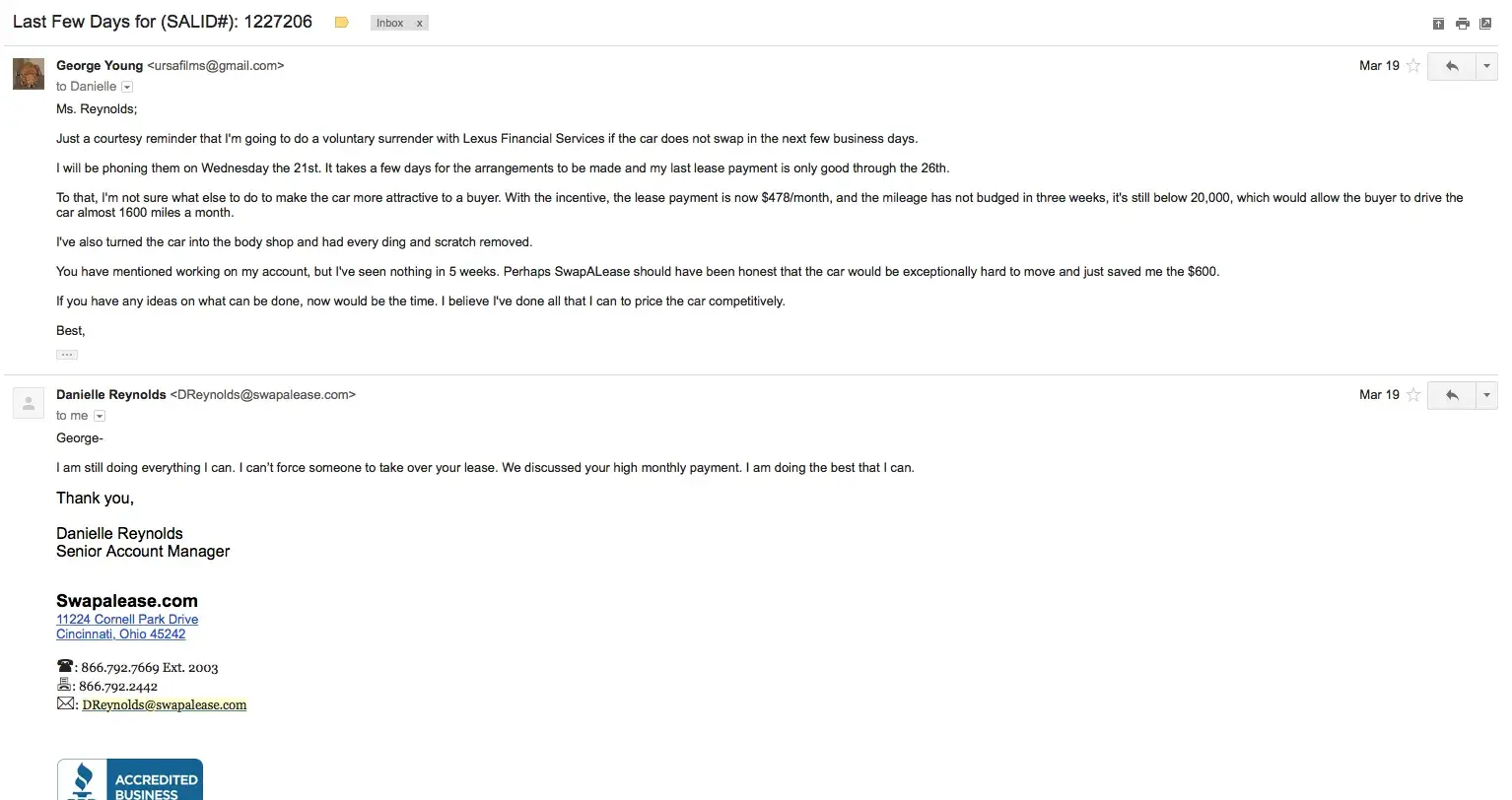
Task: Open more options beside Danielle's reply button
Action: (x=1486, y=395)
